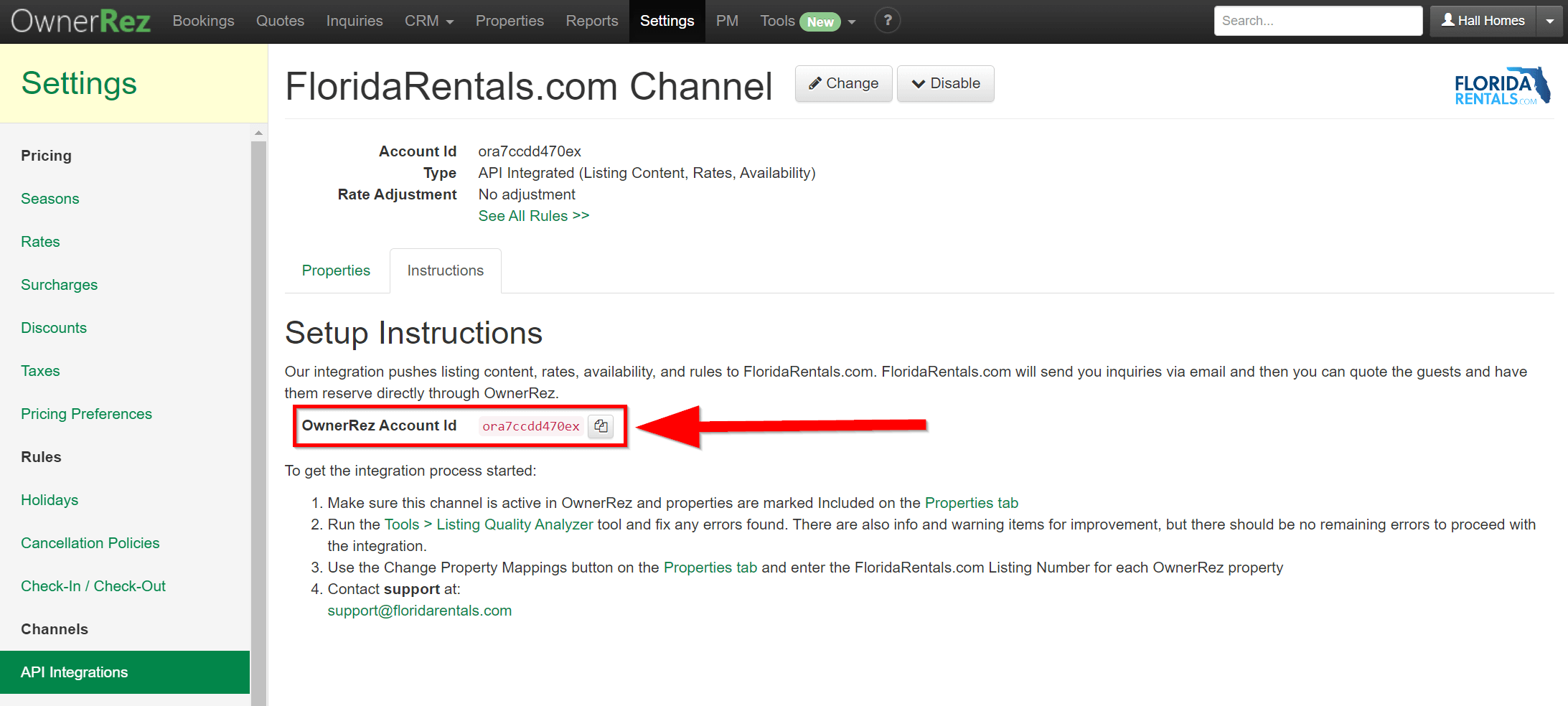1568x706 pixels.
Task: Click the OwnerRez logo
Action: pyautogui.click(x=80, y=21)
